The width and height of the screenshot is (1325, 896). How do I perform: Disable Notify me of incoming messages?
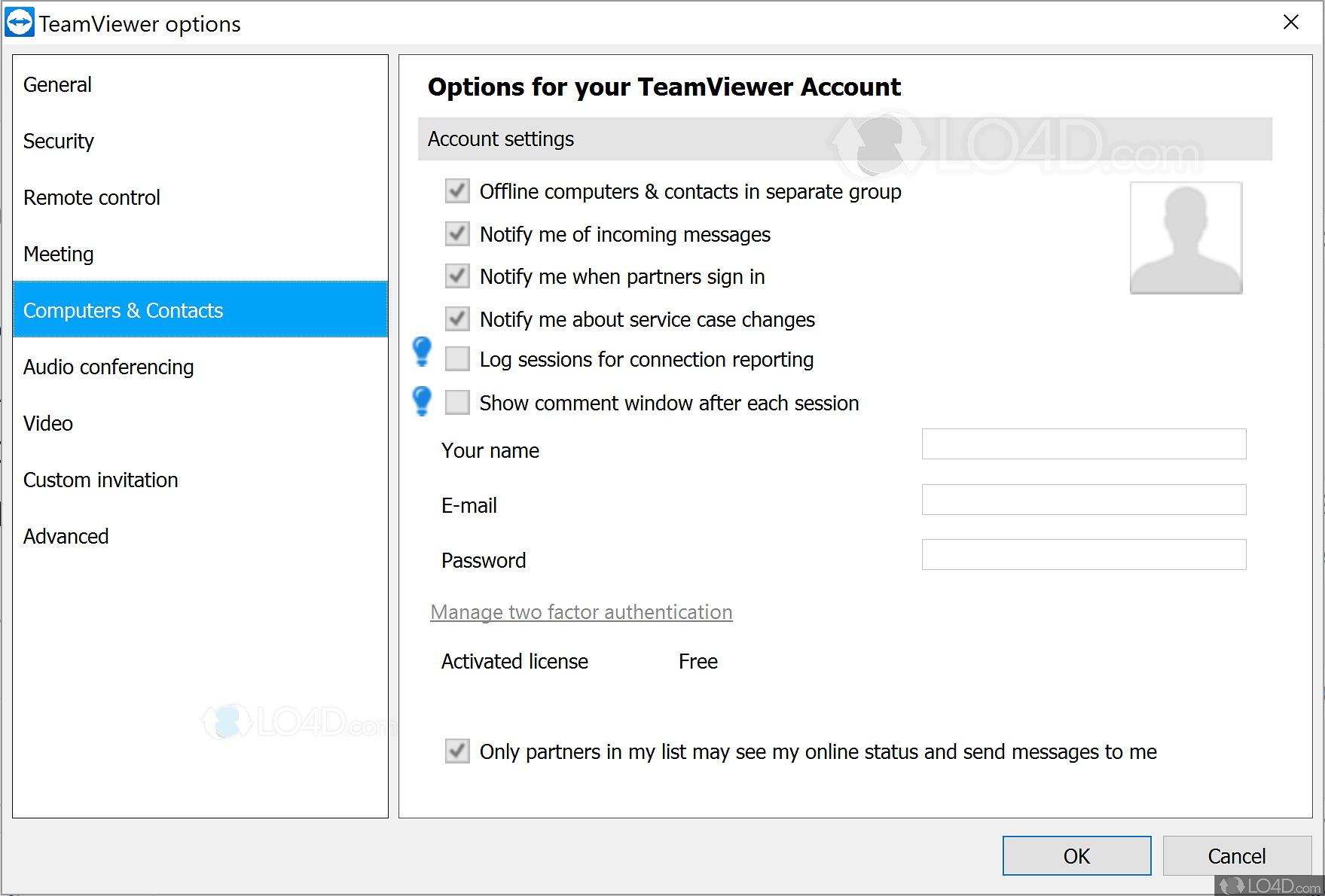click(457, 234)
